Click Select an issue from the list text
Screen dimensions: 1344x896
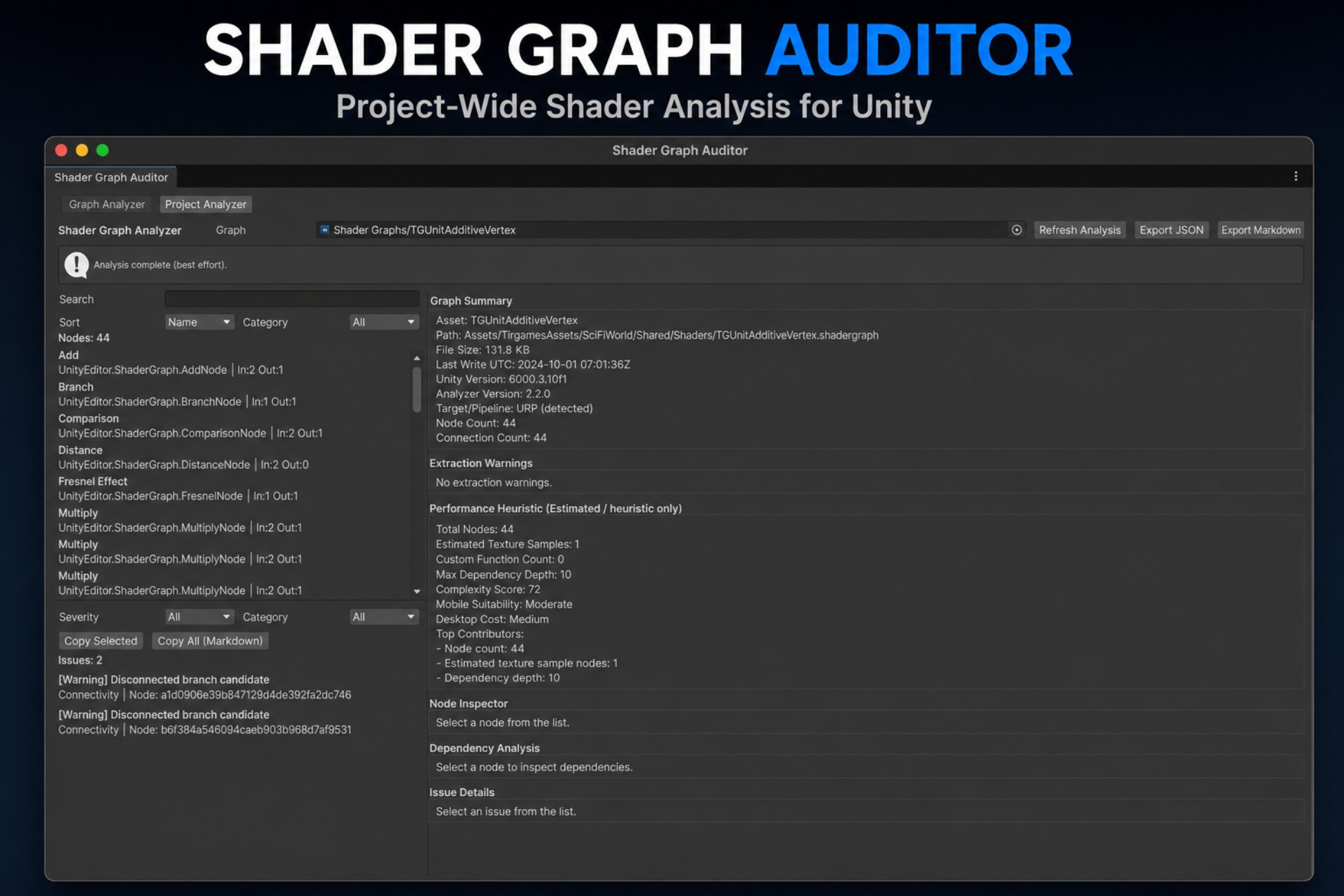pyautogui.click(x=506, y=812)
